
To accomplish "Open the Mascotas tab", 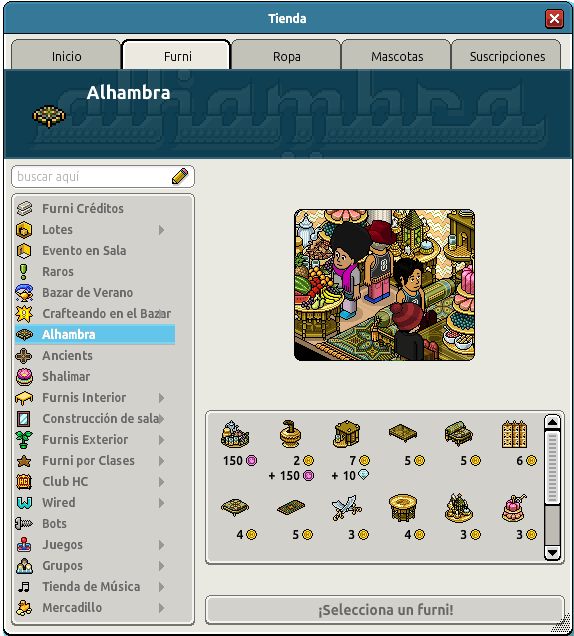I will (397, 55).
